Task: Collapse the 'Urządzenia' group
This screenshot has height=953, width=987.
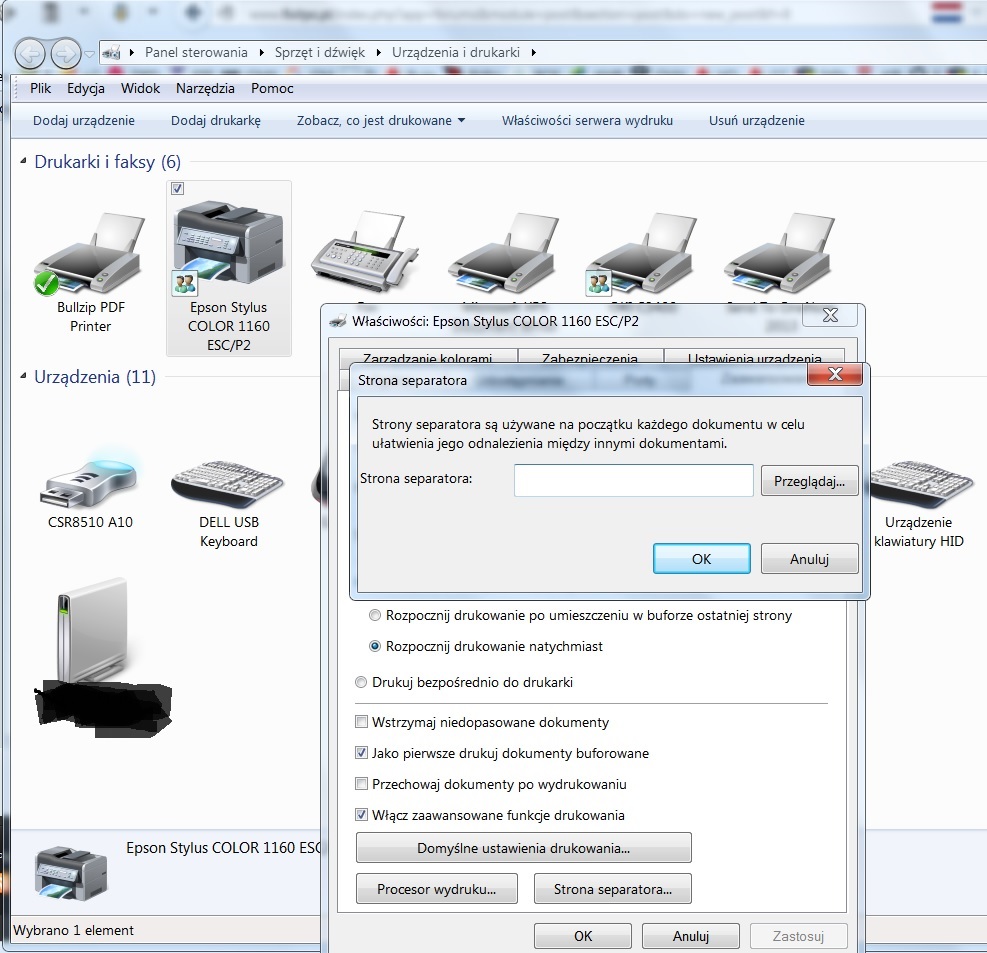Action: [23, 376]
